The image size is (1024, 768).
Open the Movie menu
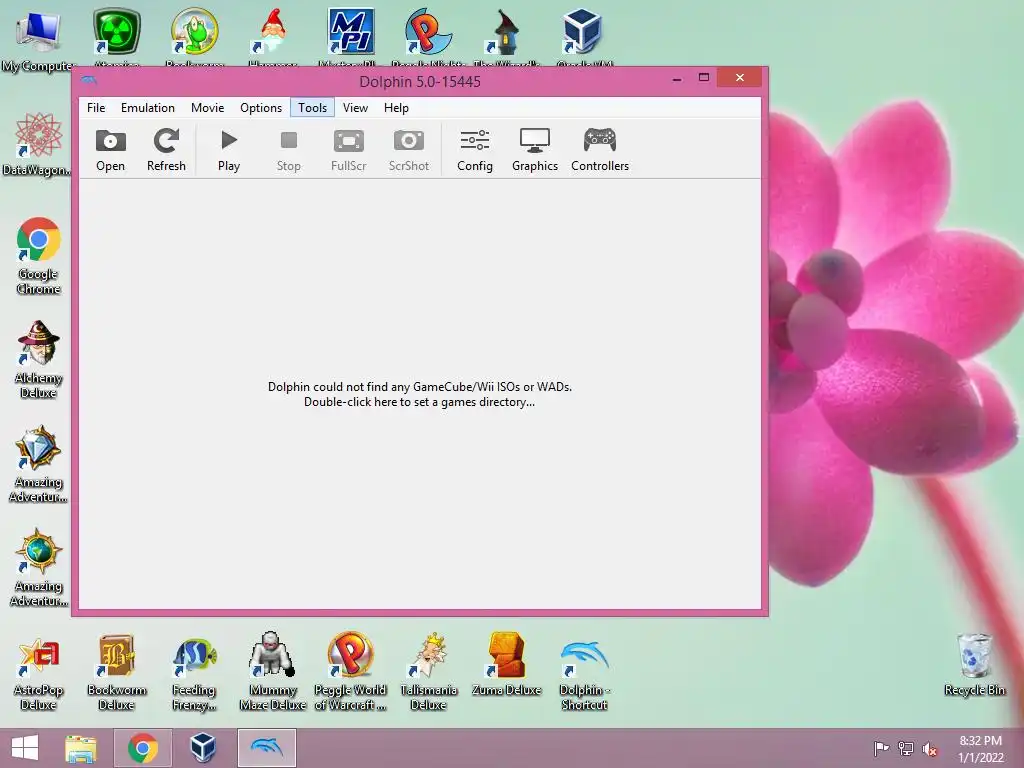208,108
